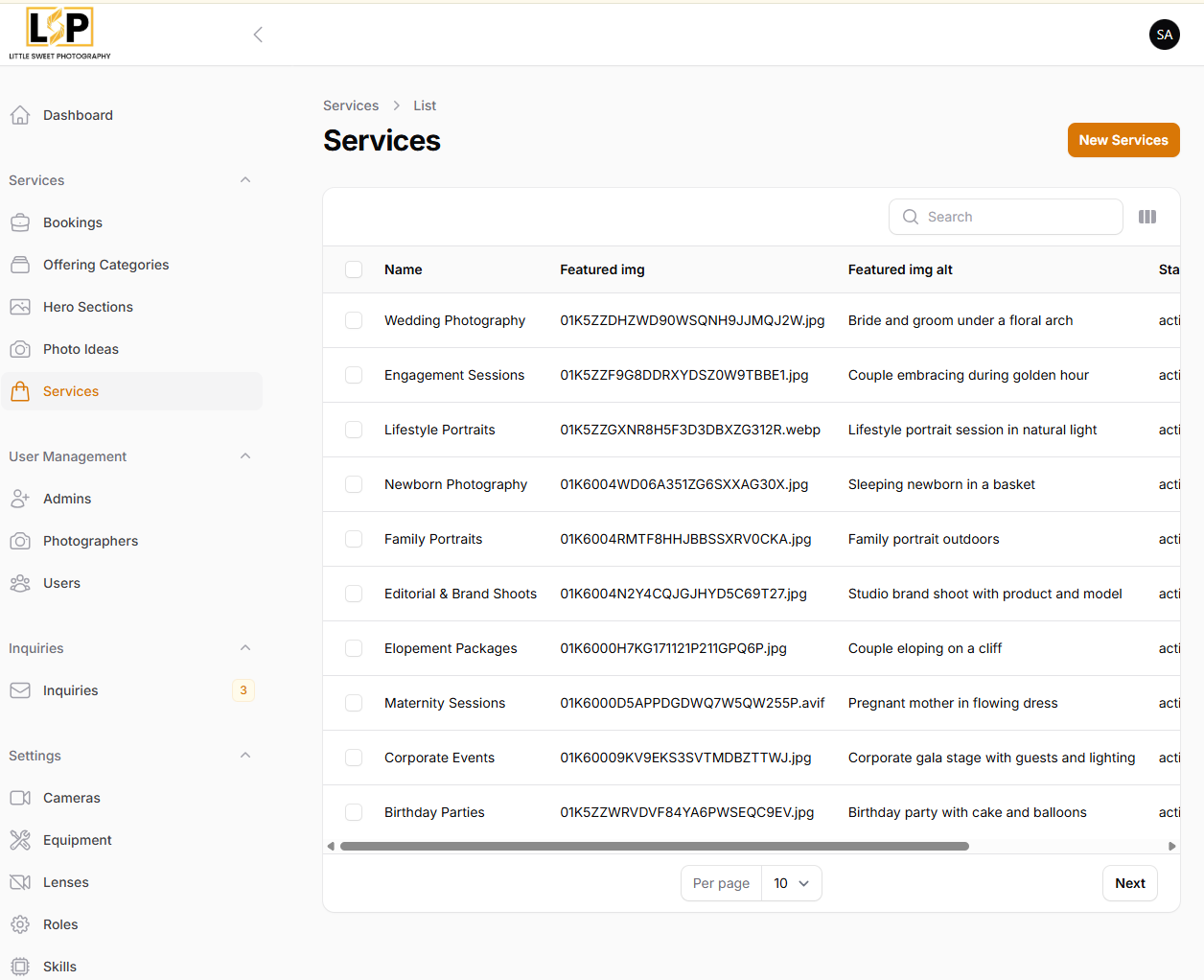This screenshot has width=1204, height=980.
Task: Open the Per page dropdown
Action: click(x=791, y=883)
